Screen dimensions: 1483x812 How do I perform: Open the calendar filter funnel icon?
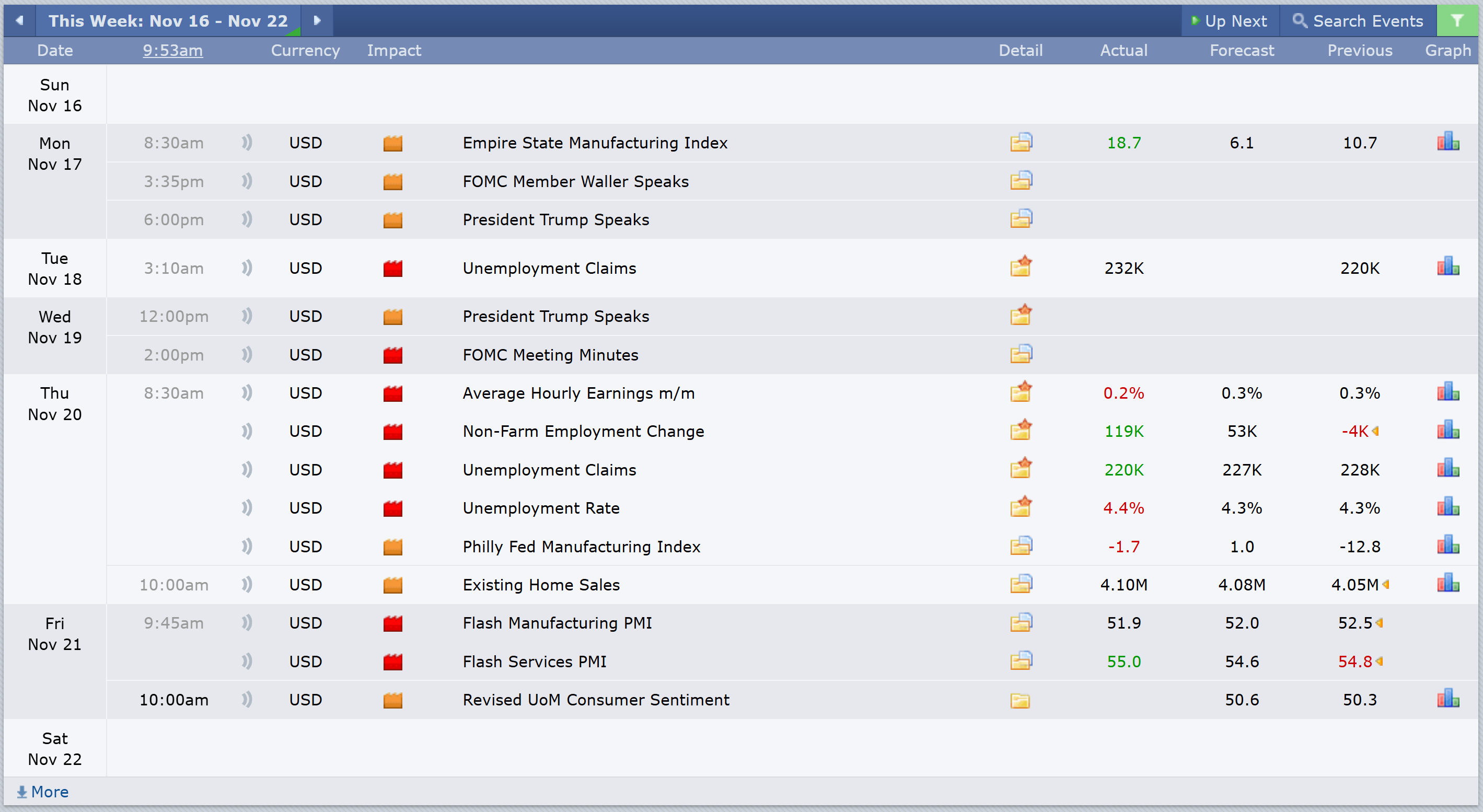[x=1456, y=21]
